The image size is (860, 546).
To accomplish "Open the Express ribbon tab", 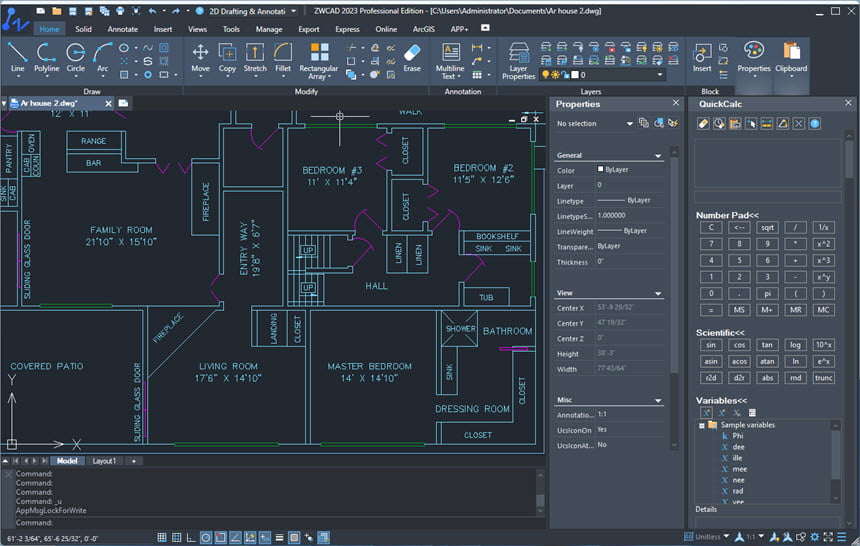I will click(347, 29).
